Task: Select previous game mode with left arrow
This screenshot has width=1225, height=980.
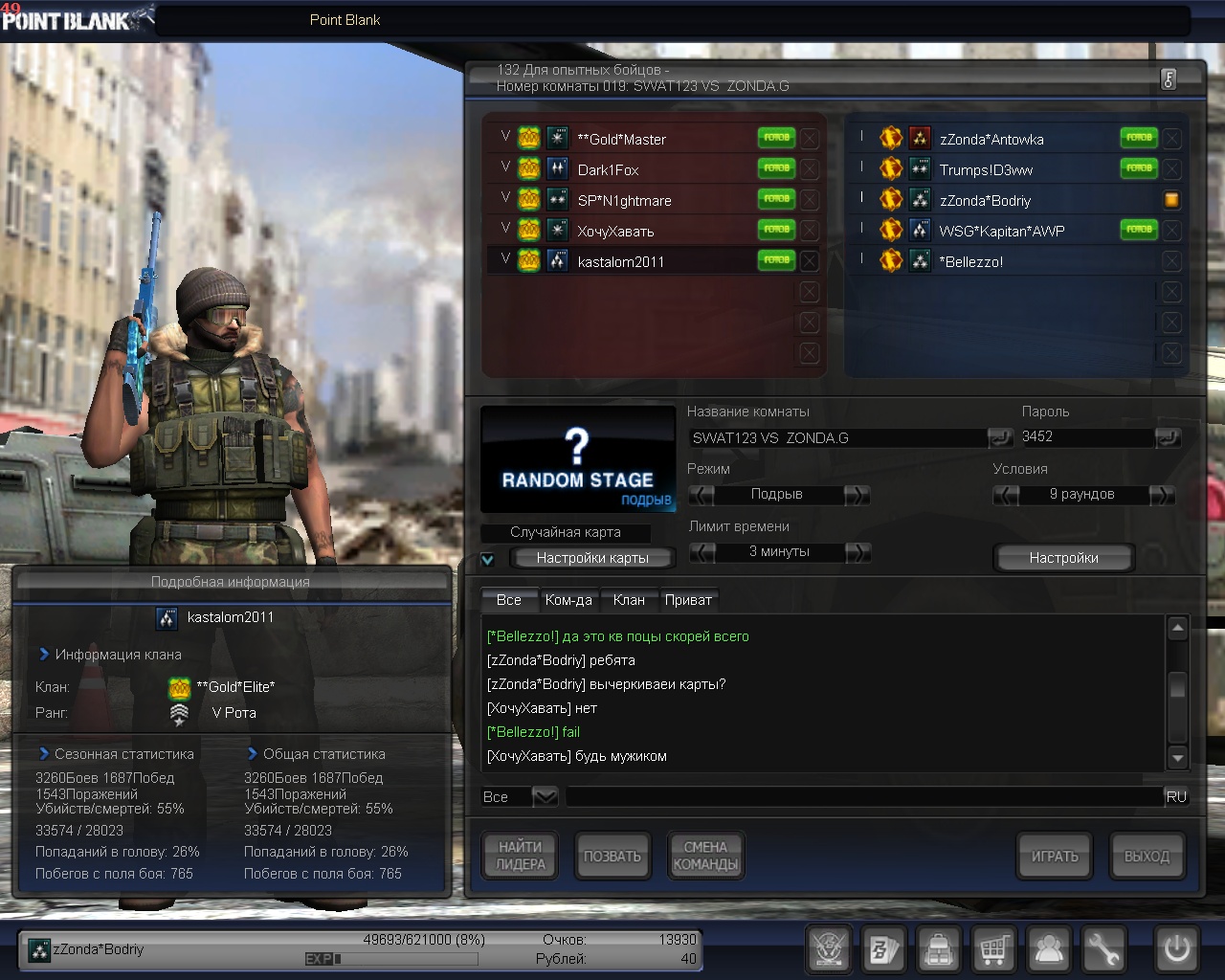Action: pyautogui.click(x=702, y=495)
